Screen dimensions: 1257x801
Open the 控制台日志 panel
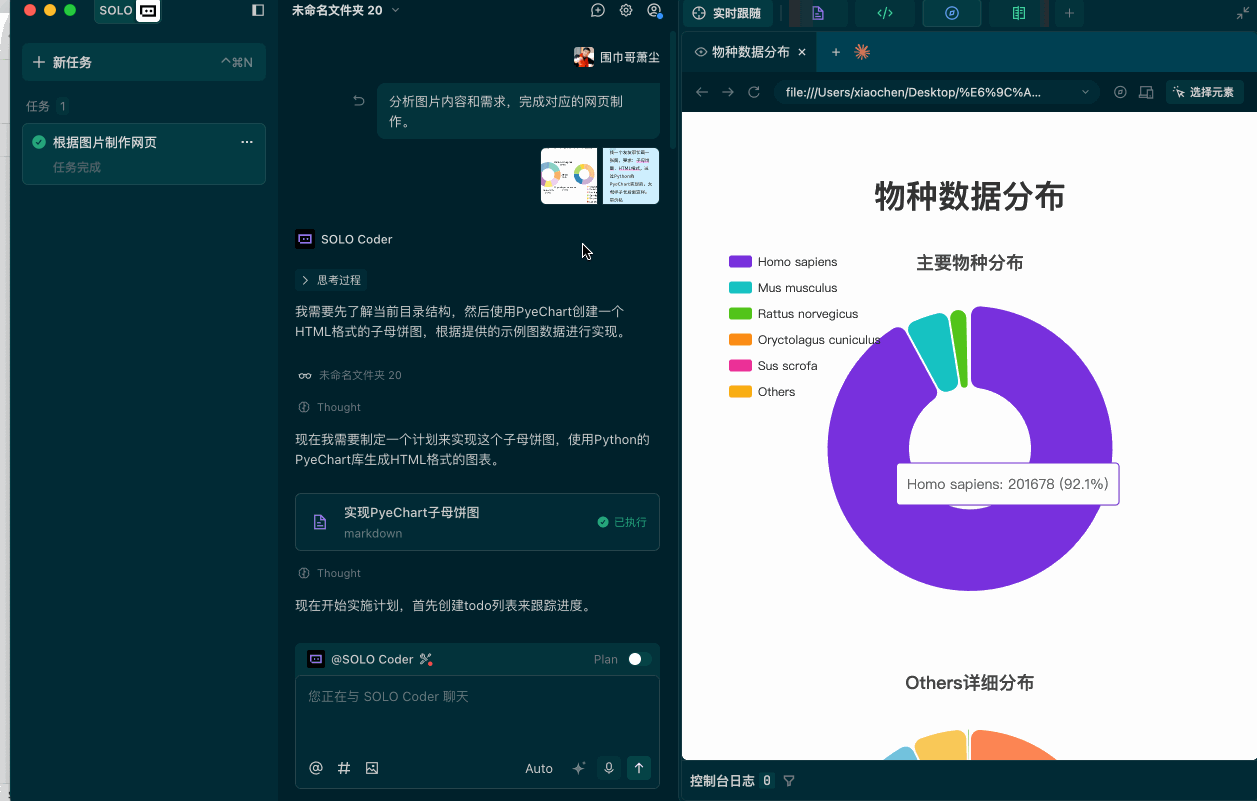(722, 781)
